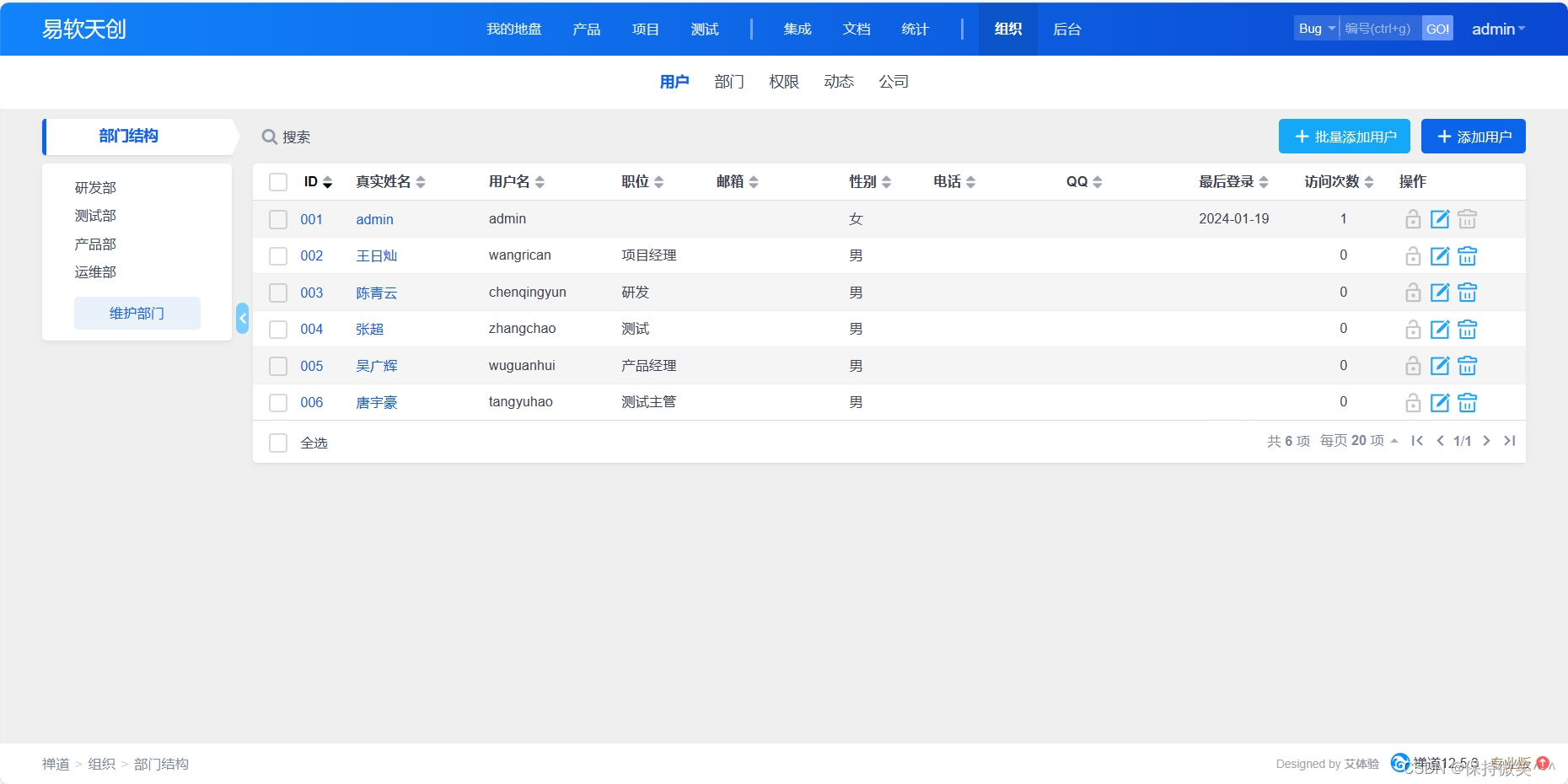Check the box for user 005
The height and width of the screenshot is (784, 1568).
pos(278,366)
